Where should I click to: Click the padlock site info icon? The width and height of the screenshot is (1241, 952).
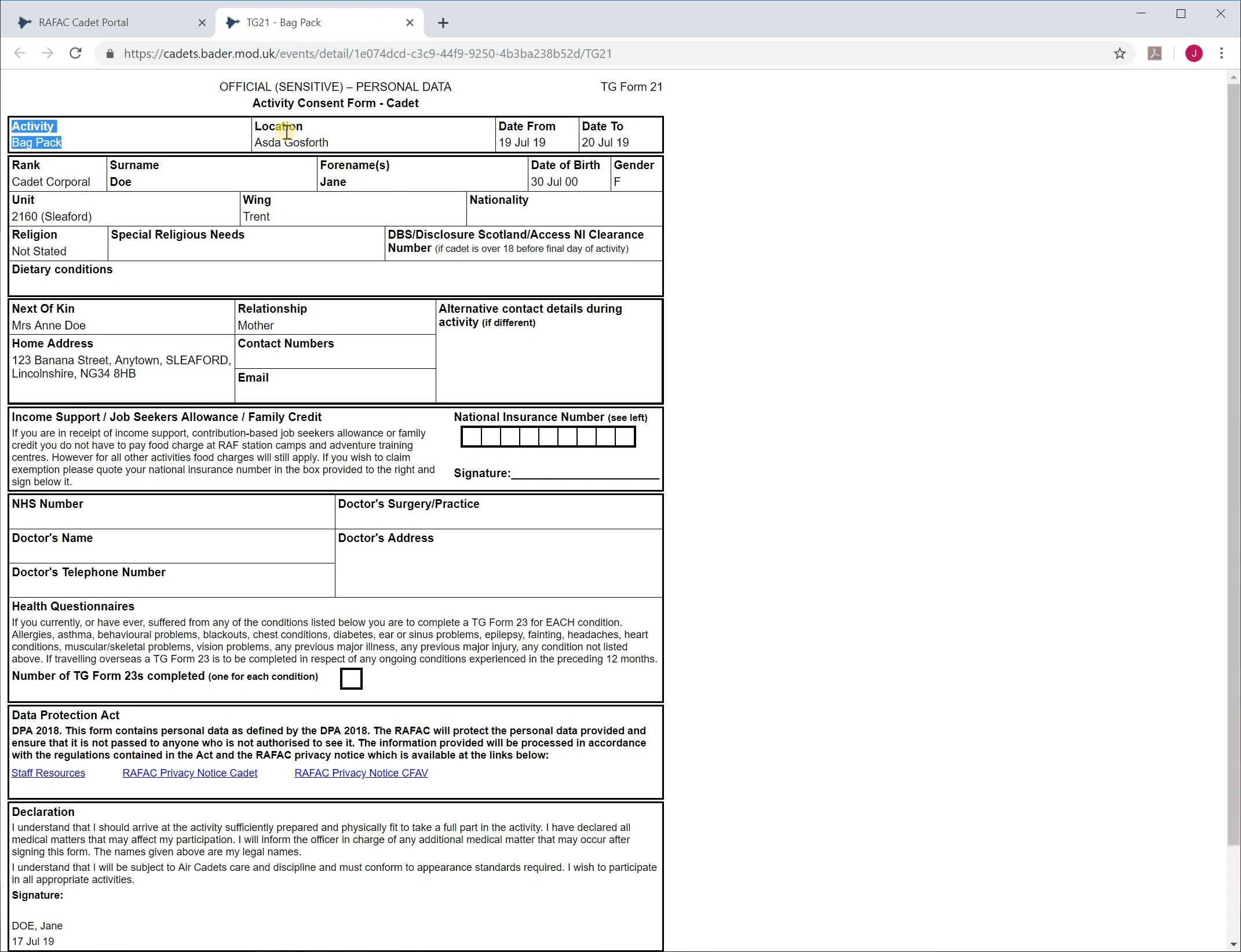pos(110,54)
